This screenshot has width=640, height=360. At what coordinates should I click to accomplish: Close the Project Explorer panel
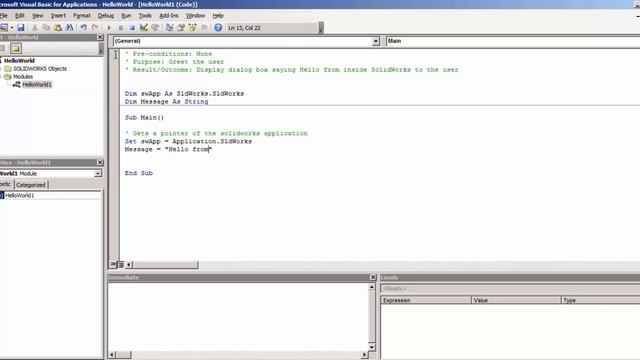coord(100,37)
